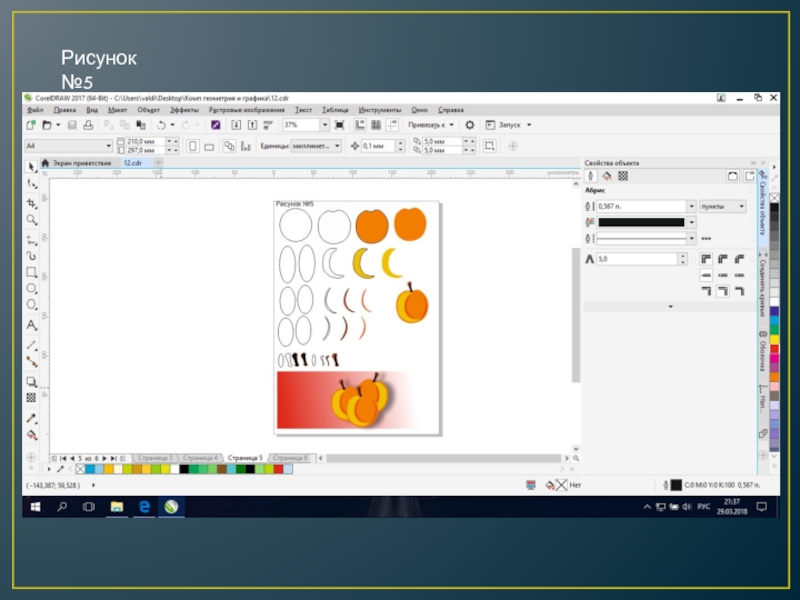Select the Shape edit tool

point(32,184)
